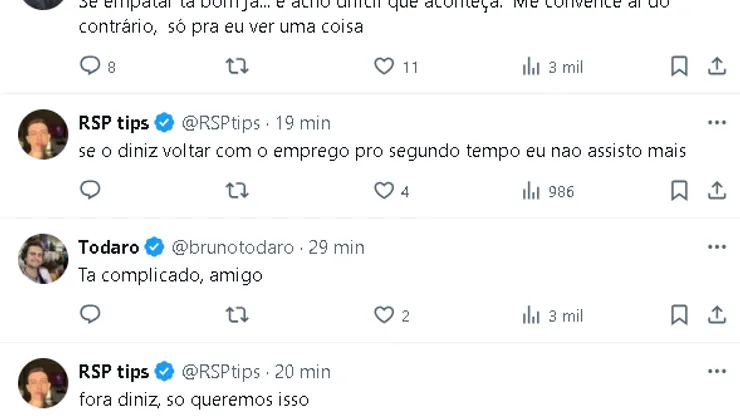Like RSP tips tweet with 4 likes
The width and height of the screenshot is (740, 416).
pyautogui.click(x=385, y=190)
